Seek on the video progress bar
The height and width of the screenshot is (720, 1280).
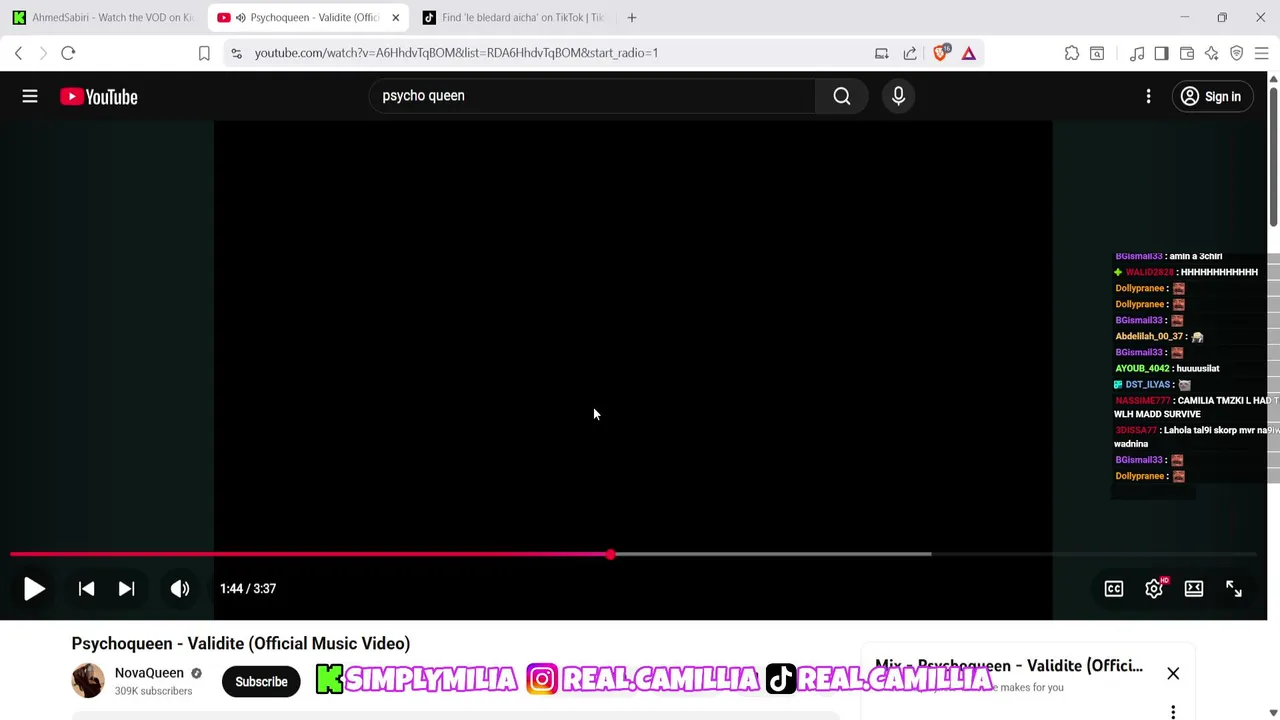pos(633,554)
